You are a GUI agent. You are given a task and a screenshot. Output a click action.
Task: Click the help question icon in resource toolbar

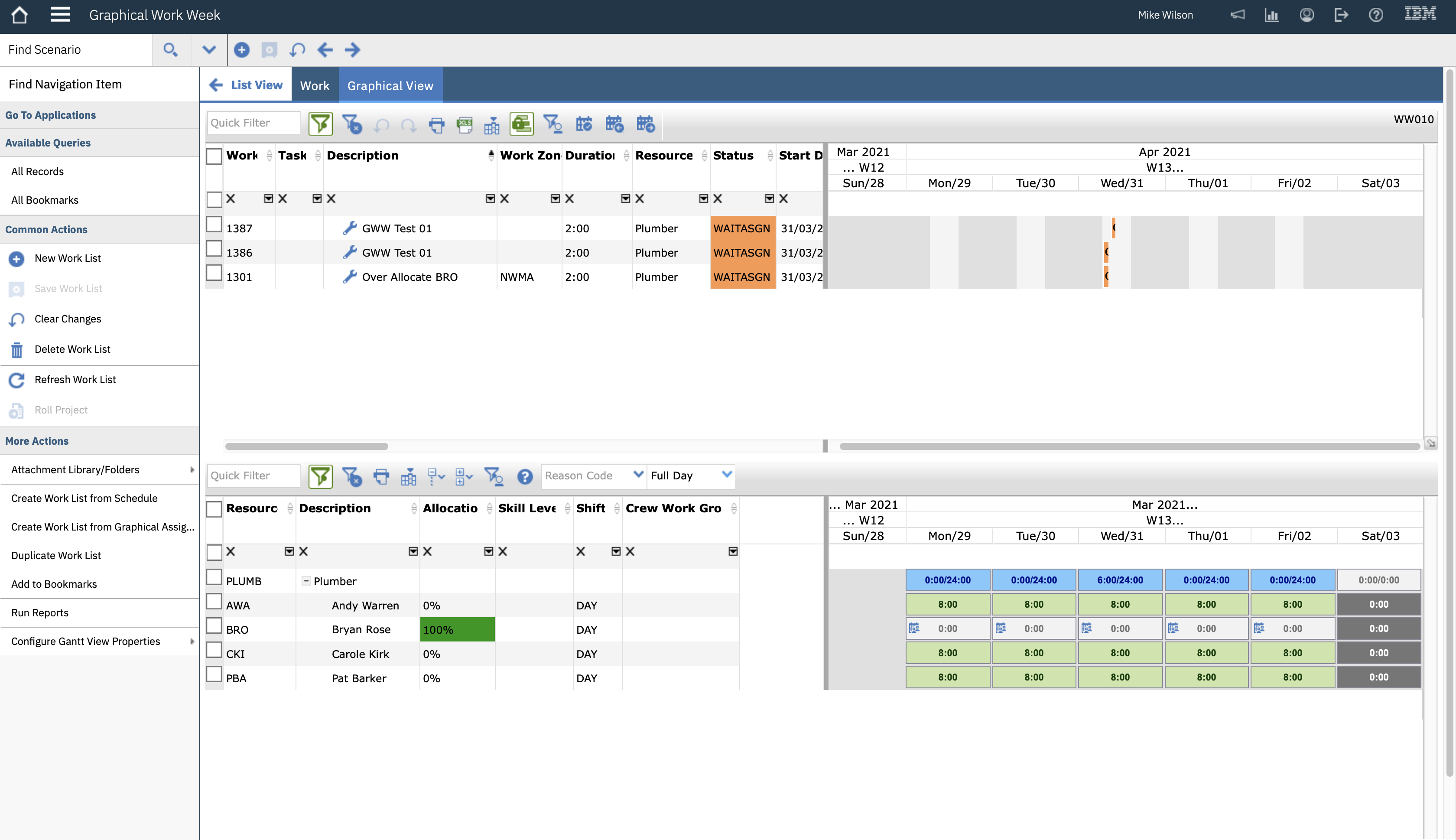click(x=525, y=476)
